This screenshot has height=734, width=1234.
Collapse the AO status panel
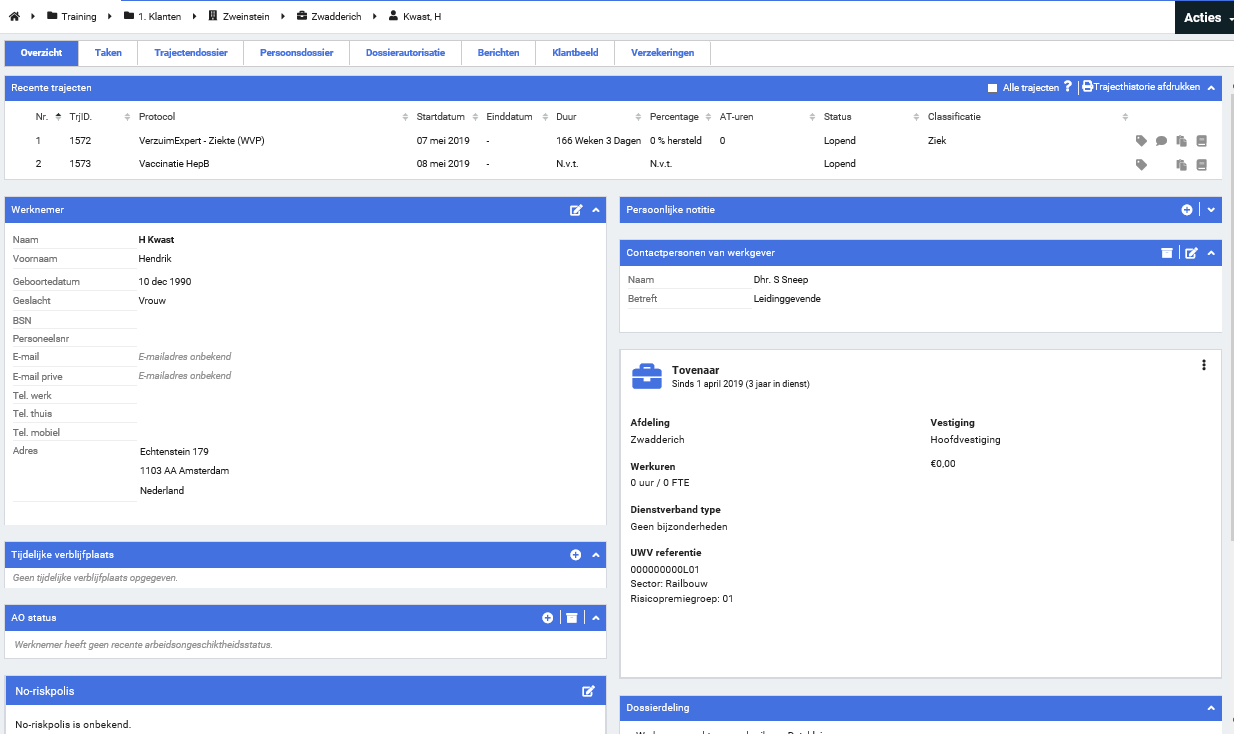click(596, 618)
